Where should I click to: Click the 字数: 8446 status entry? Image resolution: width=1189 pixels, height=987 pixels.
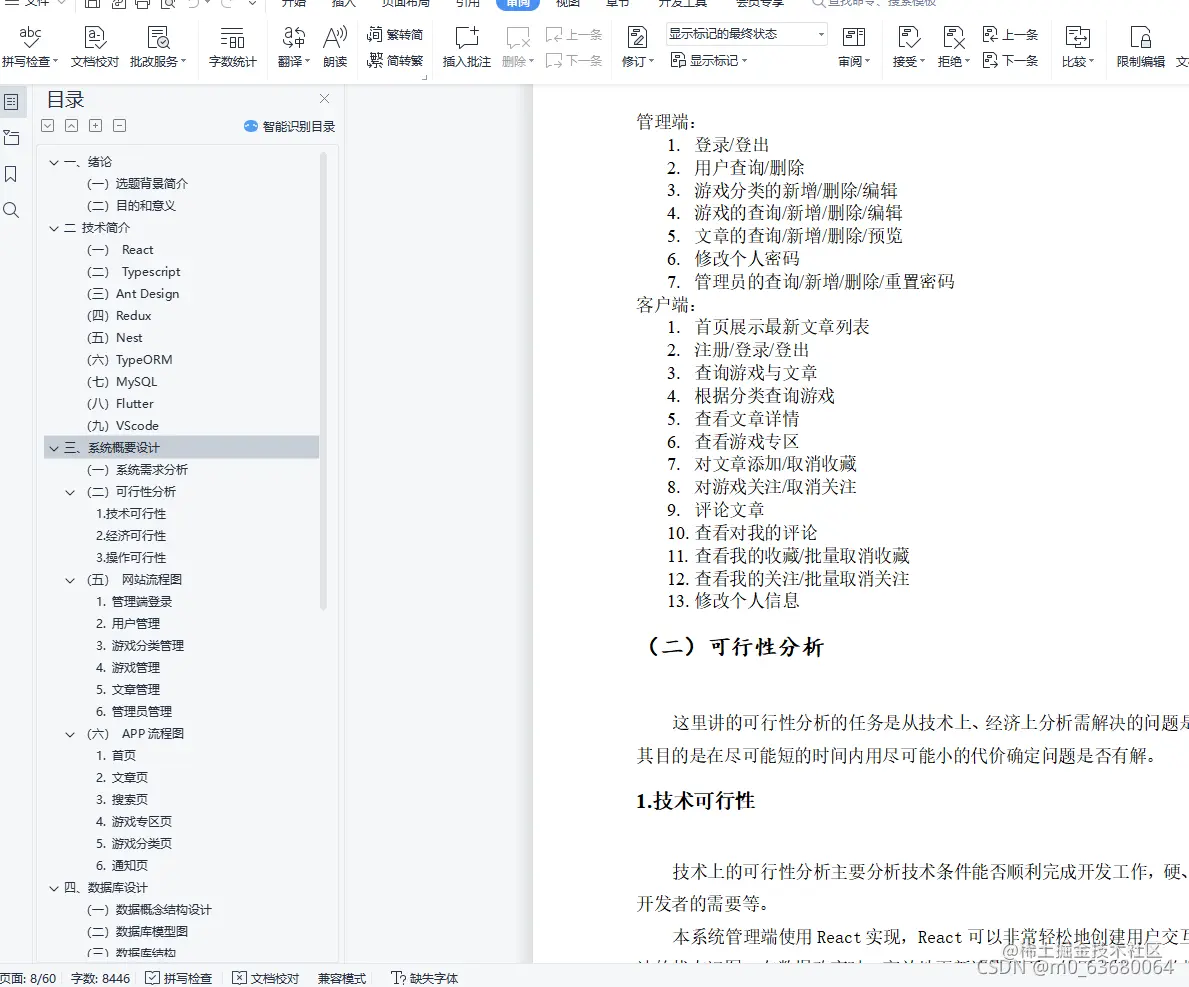tap(100, 978)
